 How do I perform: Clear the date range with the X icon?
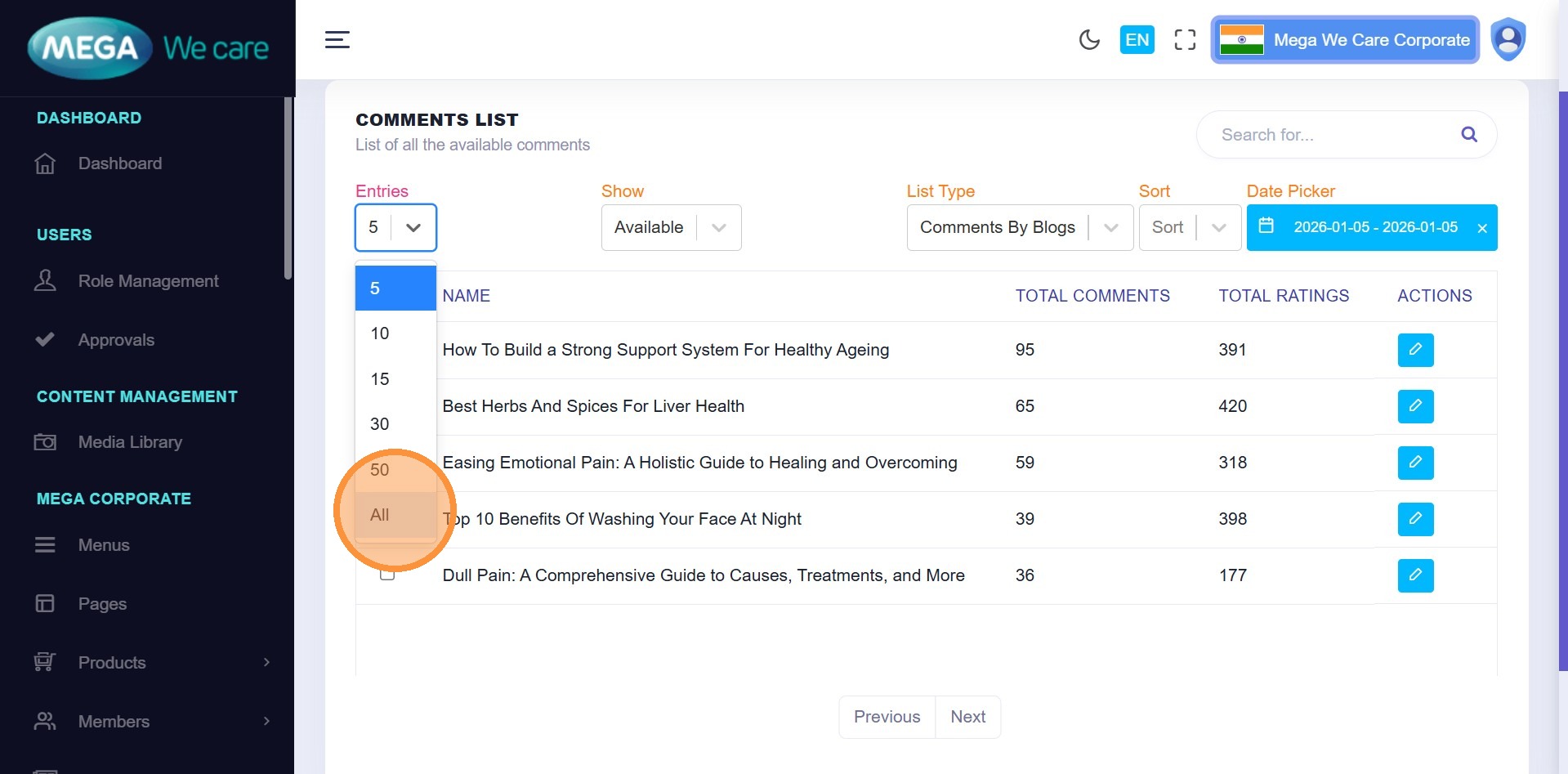[1481, 228]
